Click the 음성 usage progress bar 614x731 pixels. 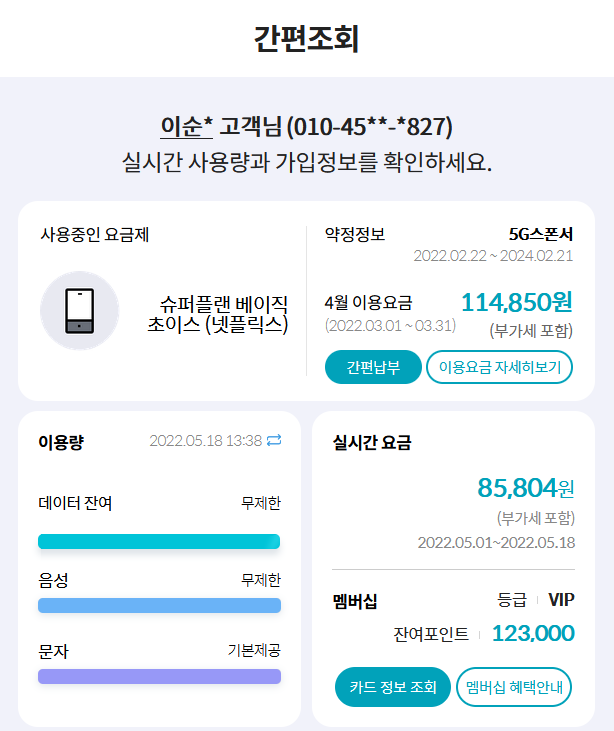click(x=159, y=605)
